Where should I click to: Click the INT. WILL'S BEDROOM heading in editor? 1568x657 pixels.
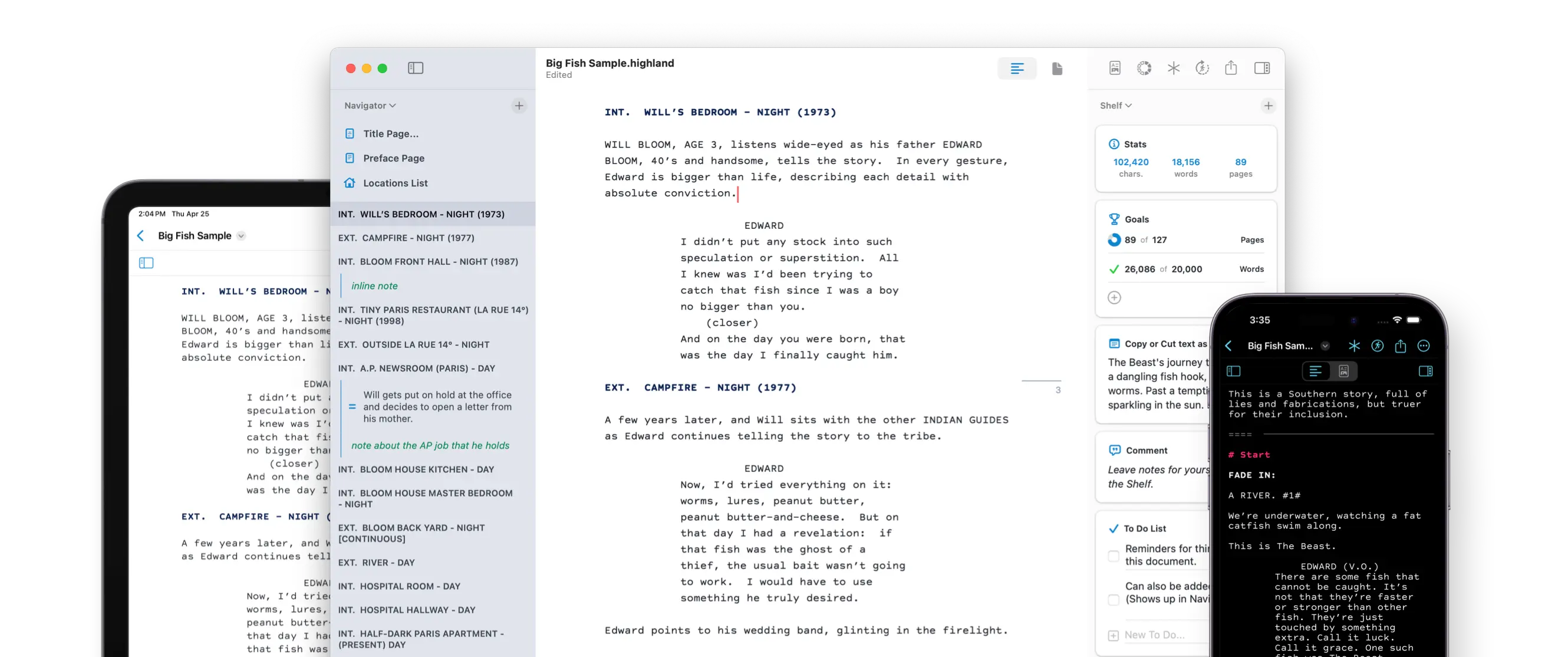720,112
